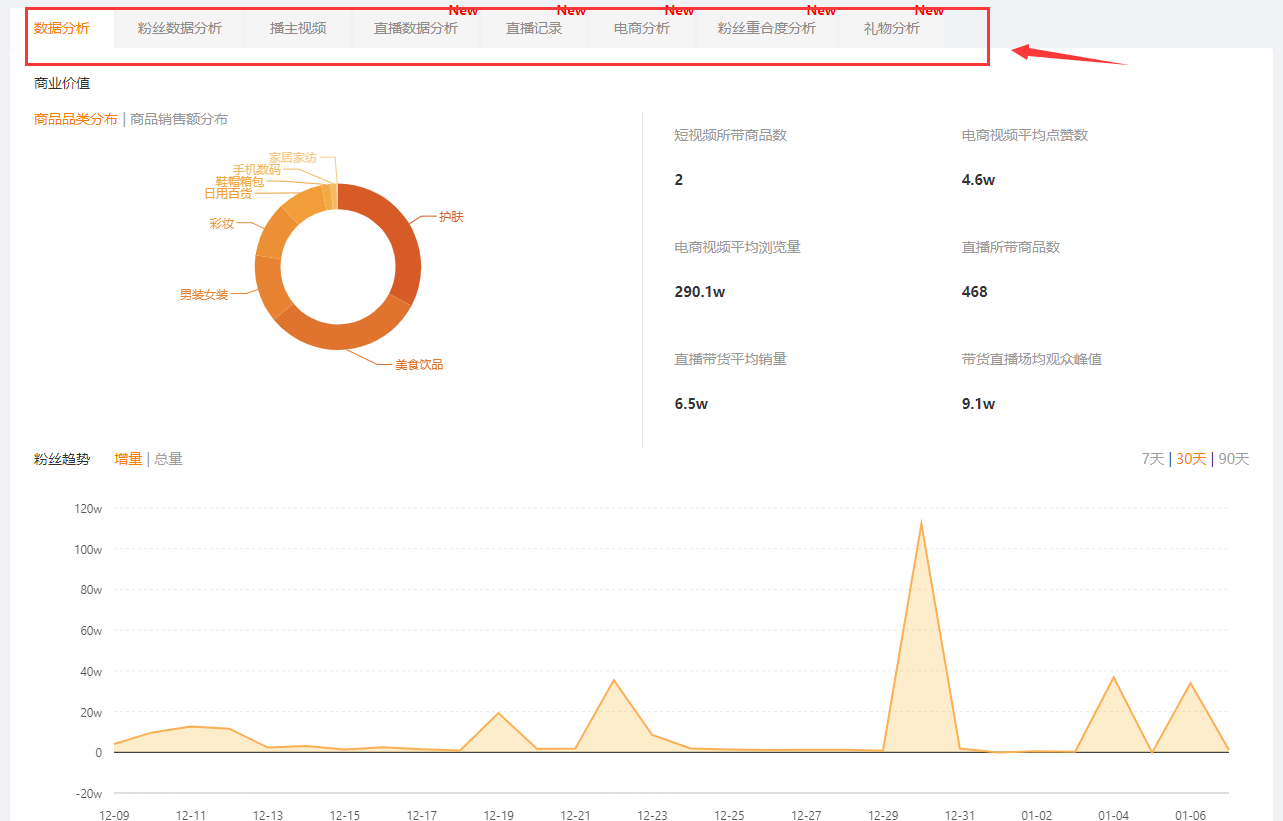Open the 礼物分析 tab
Viewport: 1283px width, 821px height.
[x=892, y=28]
